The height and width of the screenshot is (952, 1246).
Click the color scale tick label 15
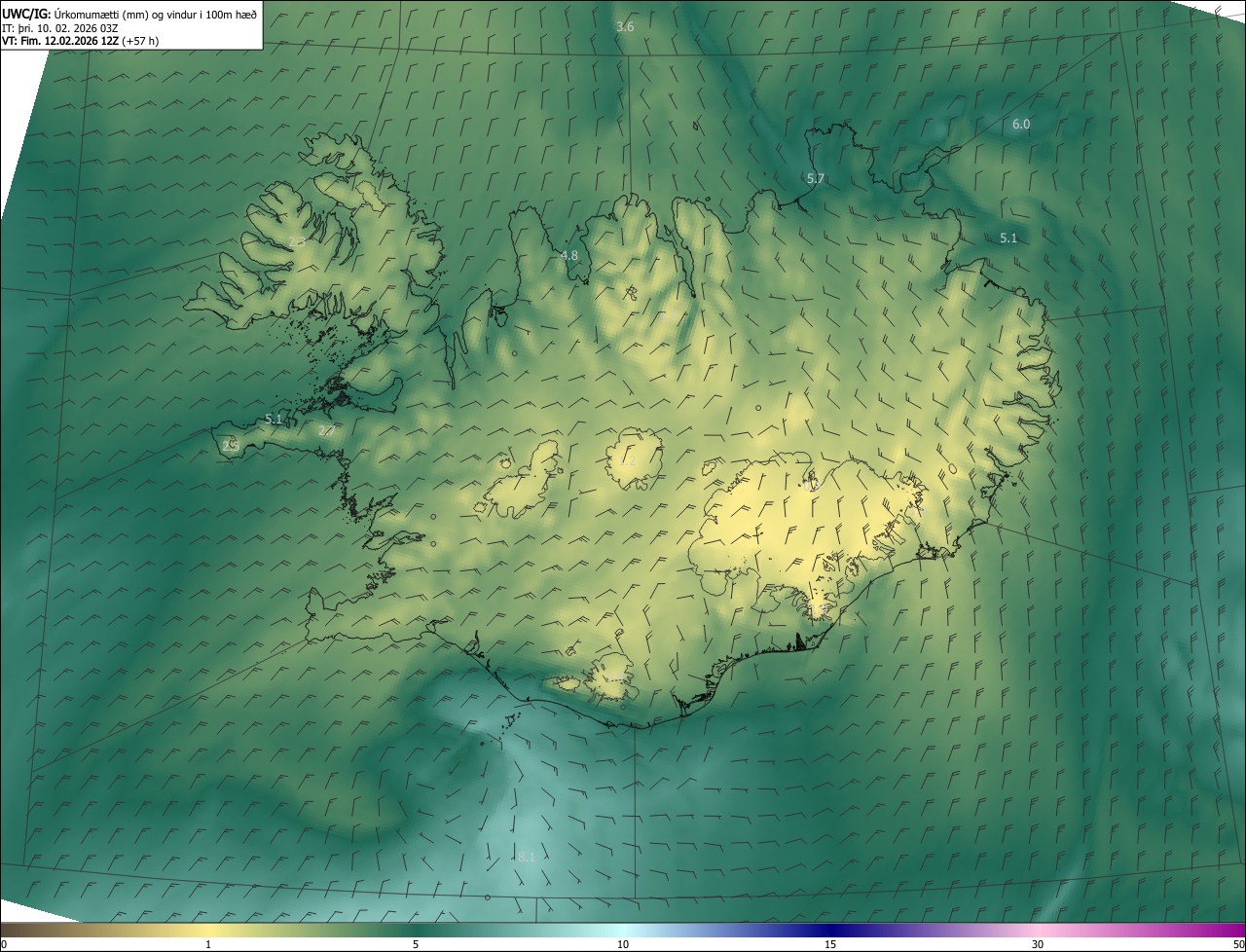point(830,944)
